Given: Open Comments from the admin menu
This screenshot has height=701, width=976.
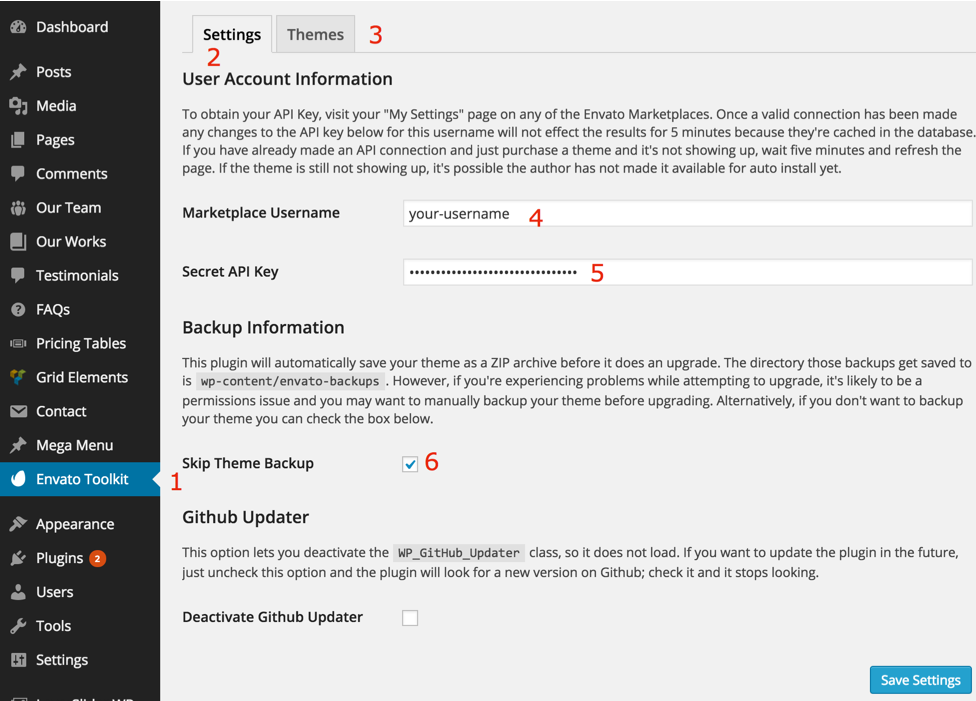Looking at the screenshot, I should [80, 174].
